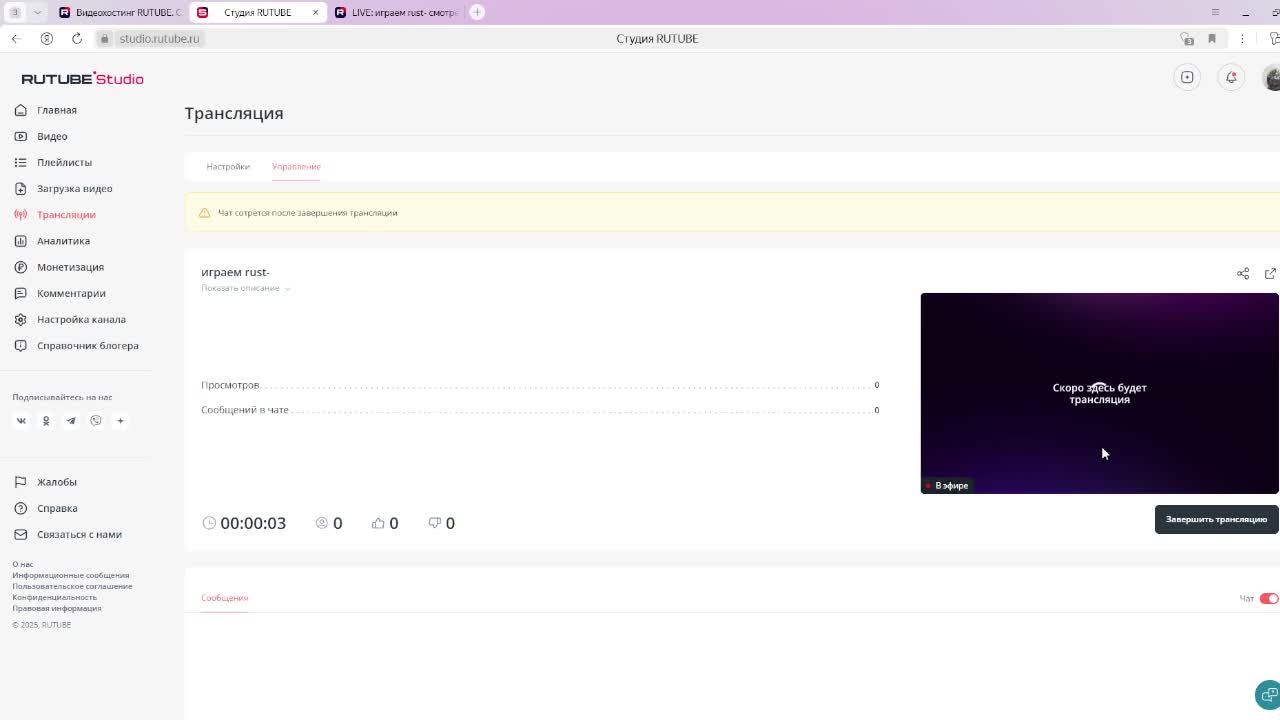The height and width of the screenshot is (720, 1280).
Task: Open Справочник блогера
Action: tap(88, 345)
